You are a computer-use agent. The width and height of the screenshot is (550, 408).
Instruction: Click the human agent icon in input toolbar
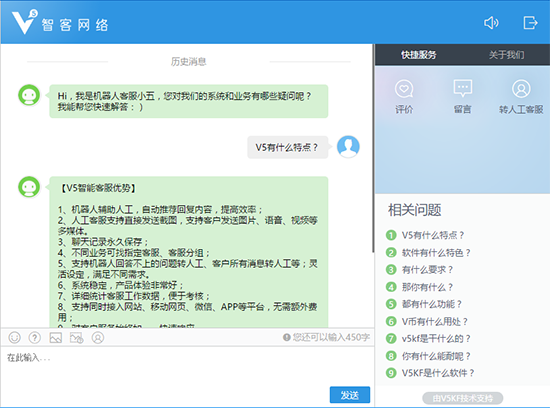(x=98, y=337)
